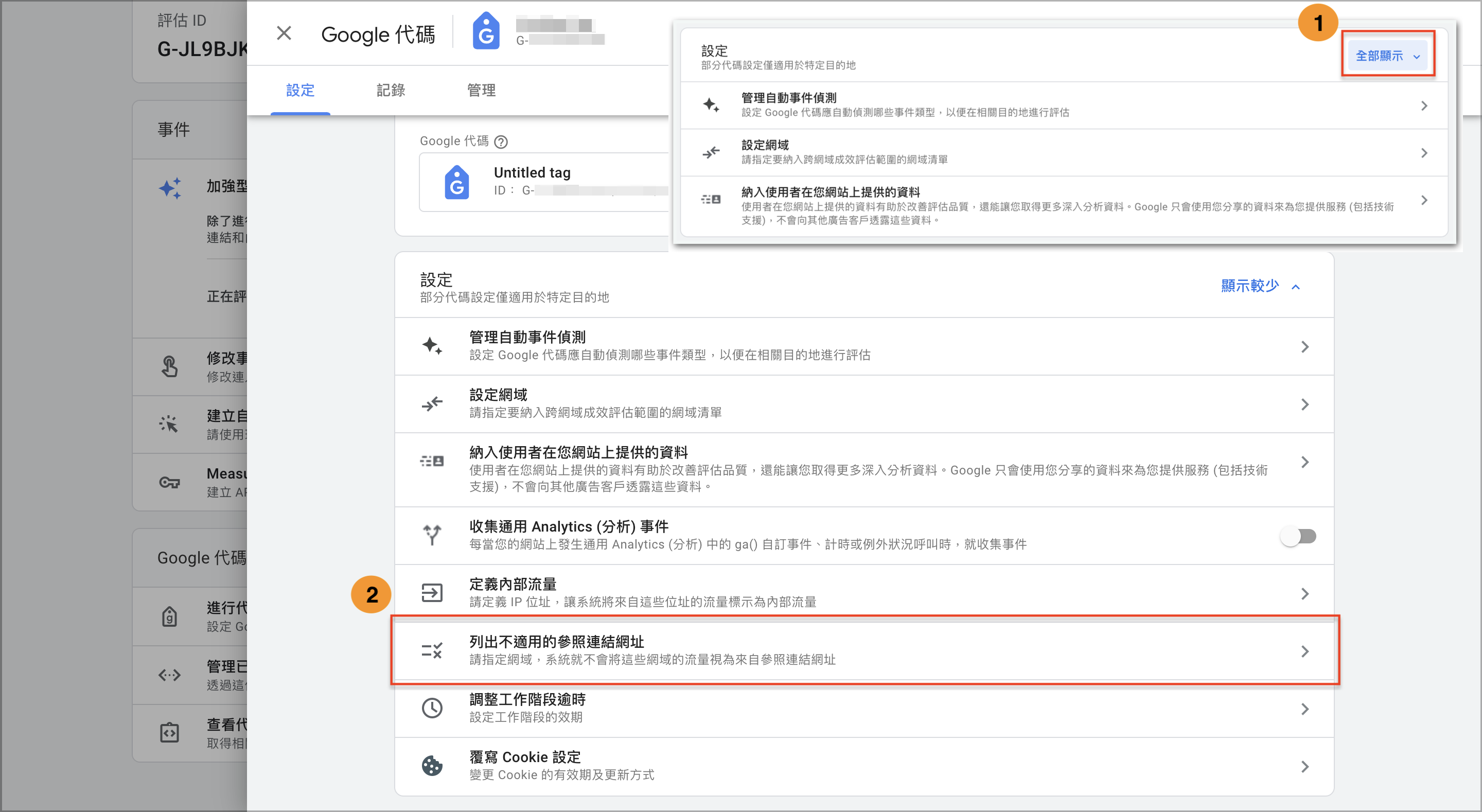
Task: Select the Untitled tag card
Action: click(544, 182)
